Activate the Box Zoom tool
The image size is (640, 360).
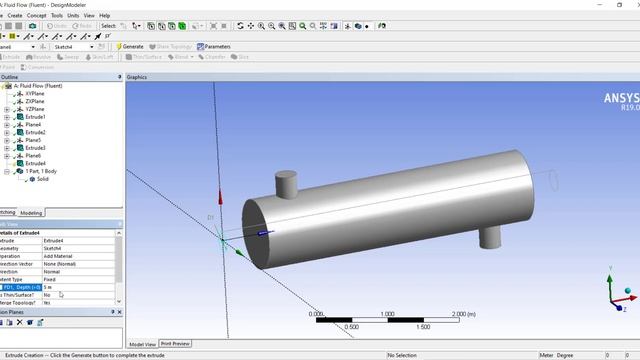tap(271, 26)
